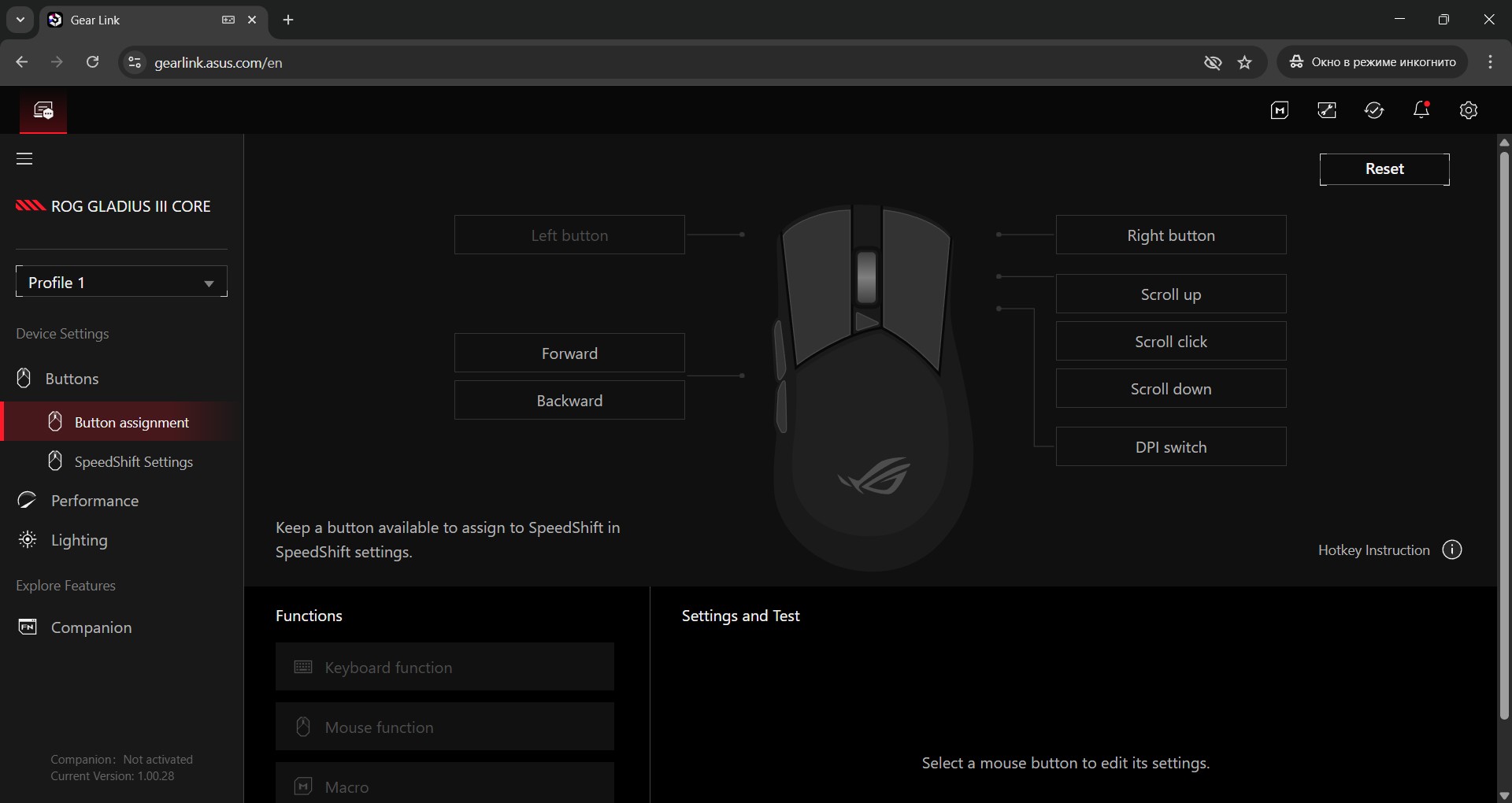Select the Right button assignment
This screenshot has height=803, width=1512.
tap(1171, 235)
